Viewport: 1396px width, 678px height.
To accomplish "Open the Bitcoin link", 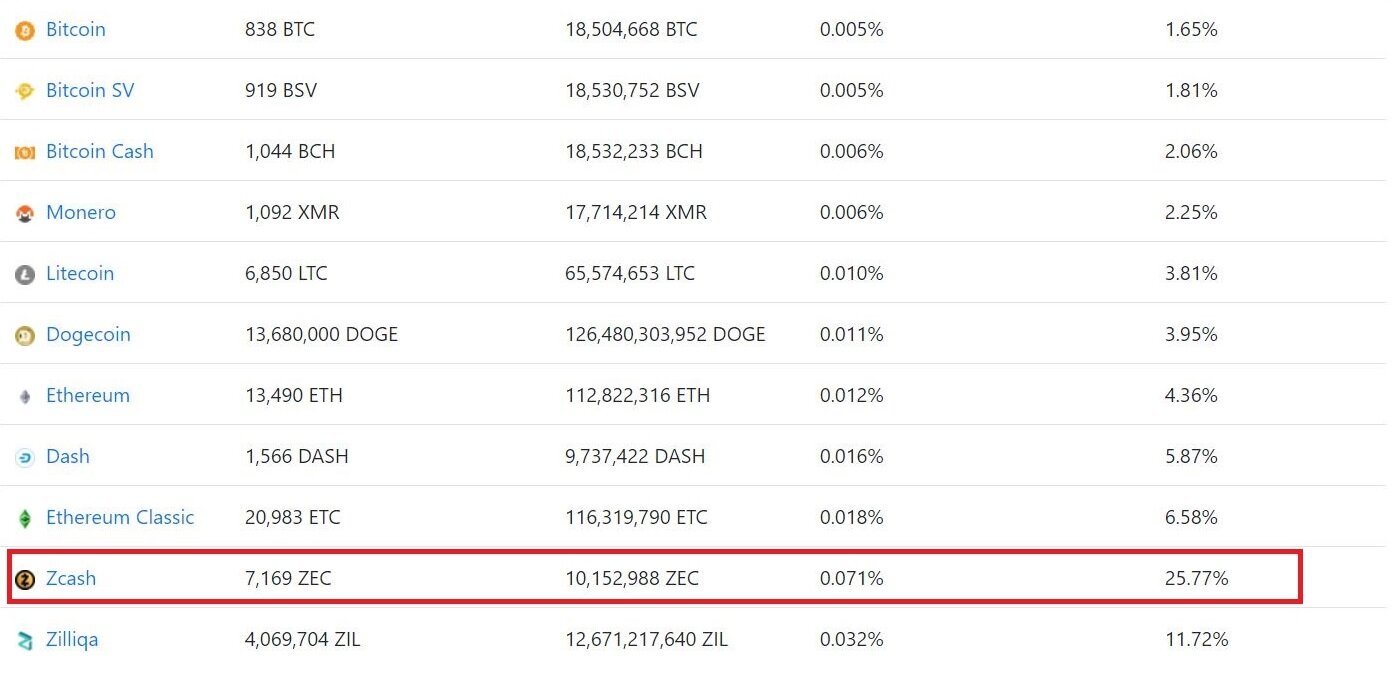I will pos(76,30).
